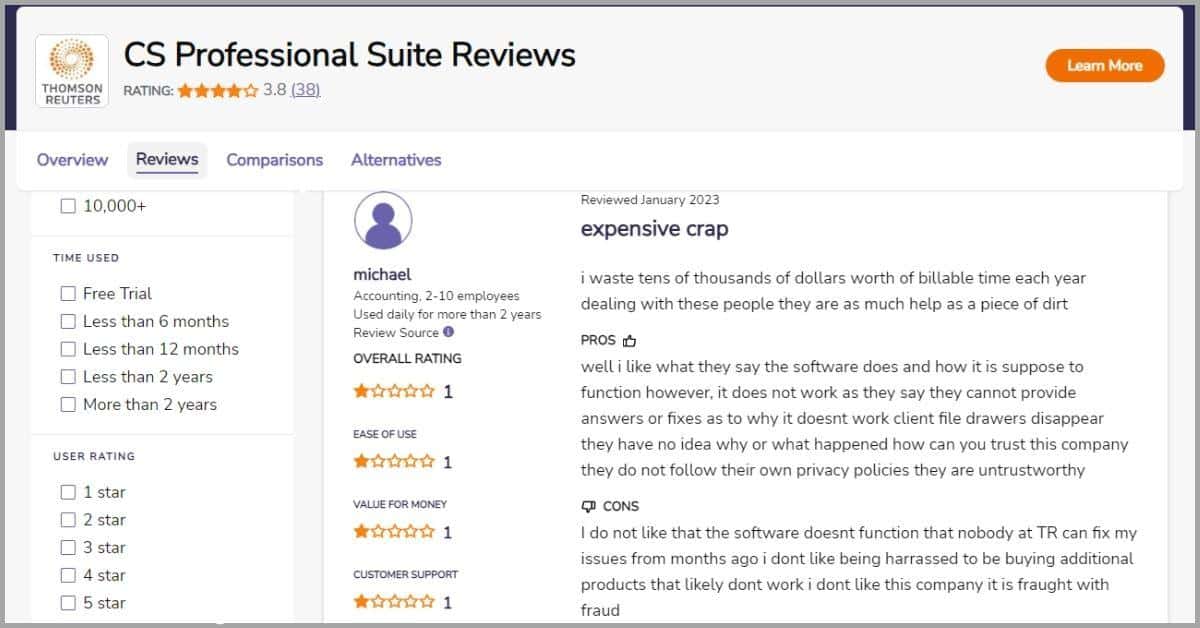This screenshot has height=628, width=1200.
Task: Tick the Free Trial checkbox
Action: [68, 293]
